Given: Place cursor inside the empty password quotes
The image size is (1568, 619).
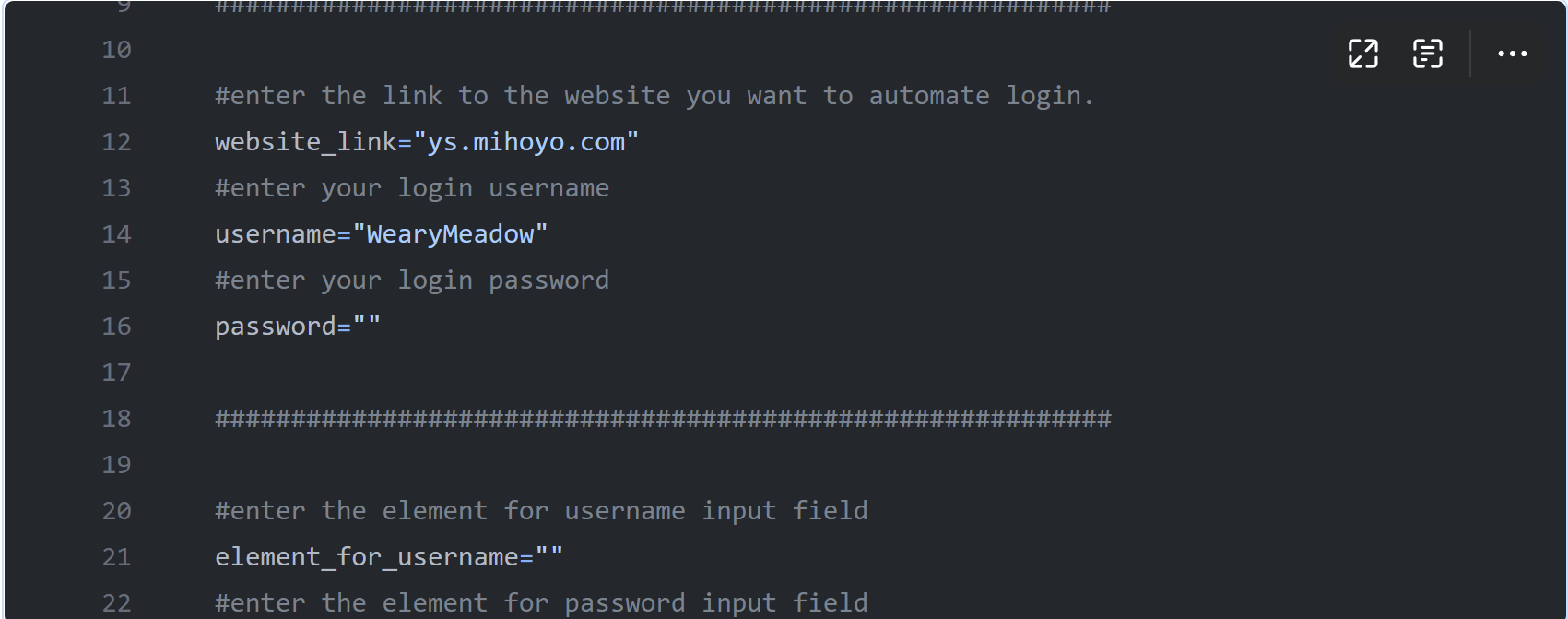Looking at the screenshot, I should click(x=367, y=327).
